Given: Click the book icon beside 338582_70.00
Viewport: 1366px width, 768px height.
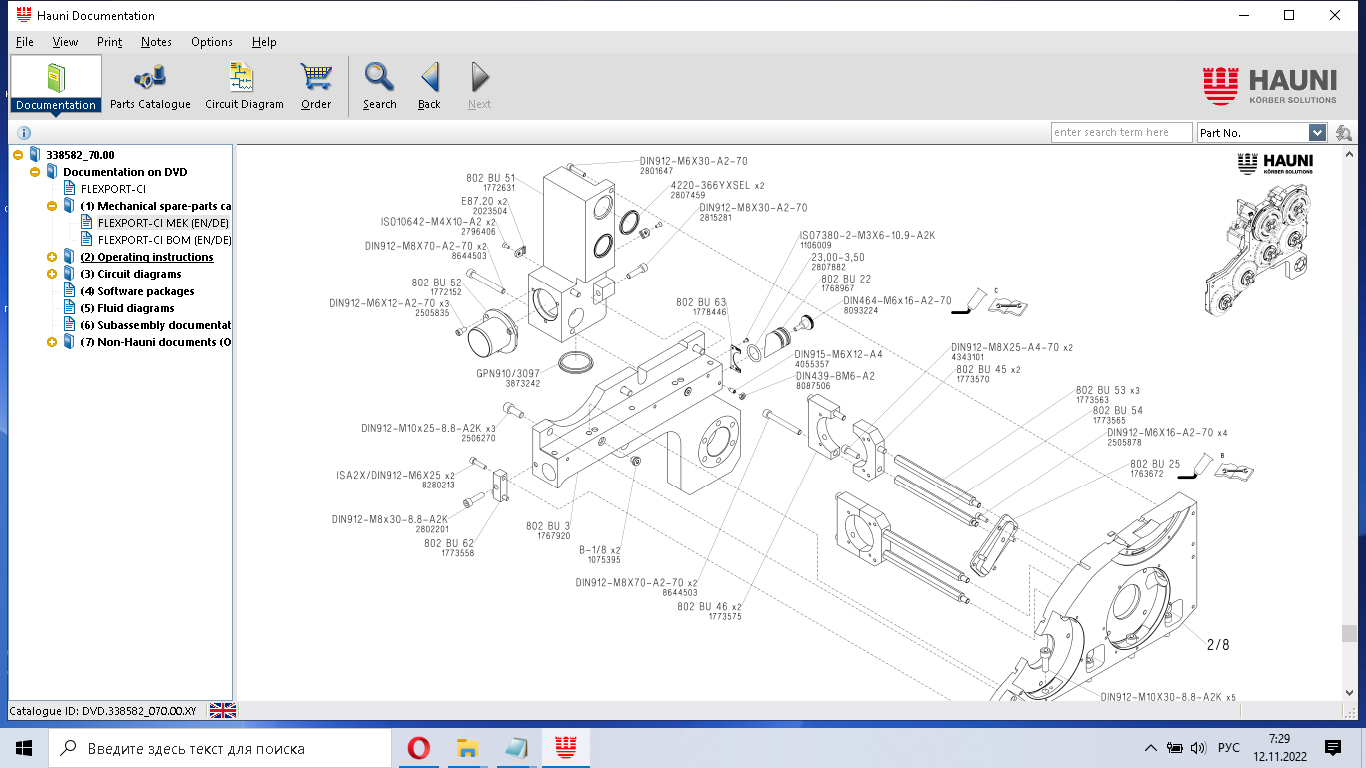Looking at the screenshot, I should (35, 155).
